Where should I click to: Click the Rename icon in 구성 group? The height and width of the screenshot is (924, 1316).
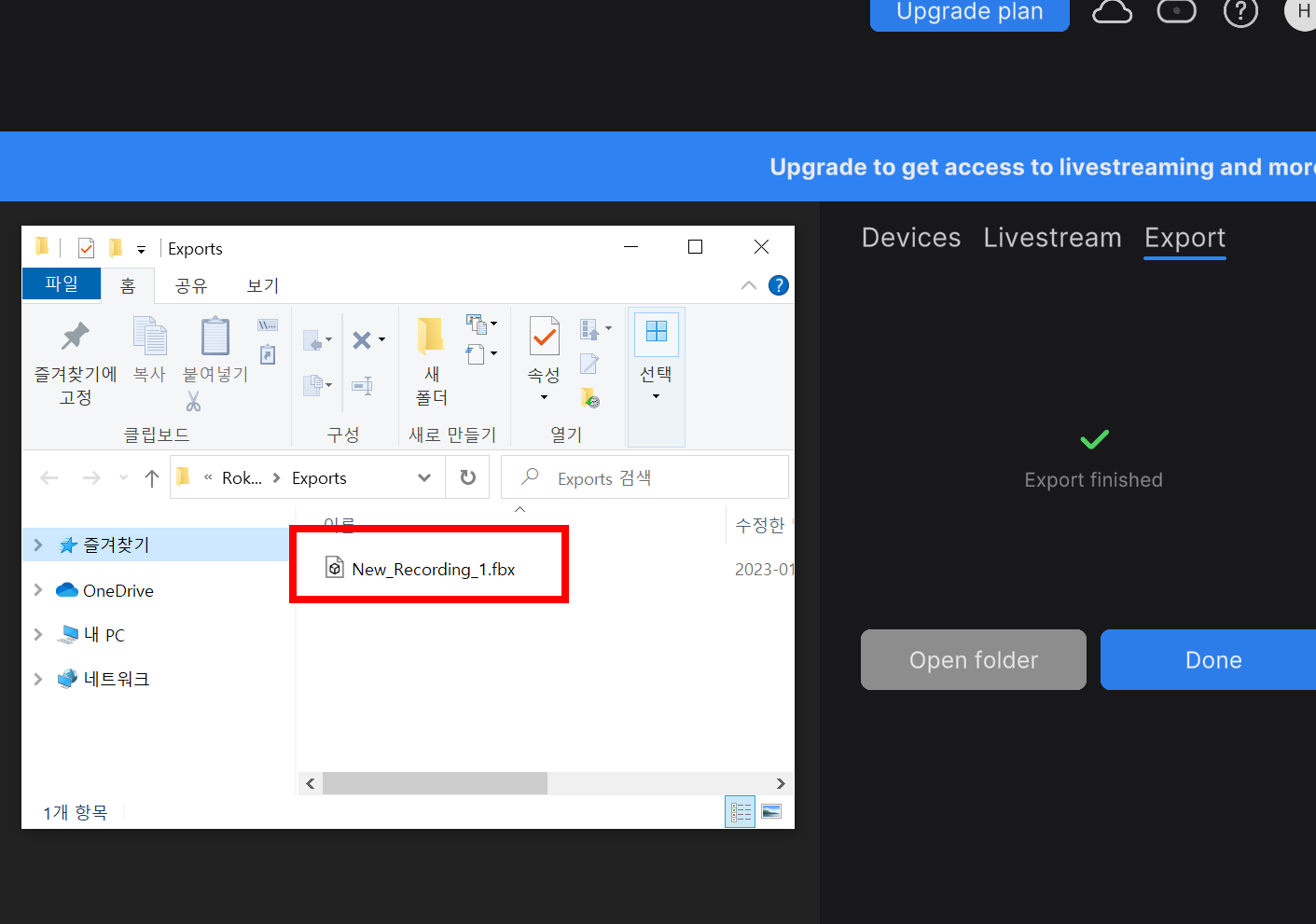[363, 385]
